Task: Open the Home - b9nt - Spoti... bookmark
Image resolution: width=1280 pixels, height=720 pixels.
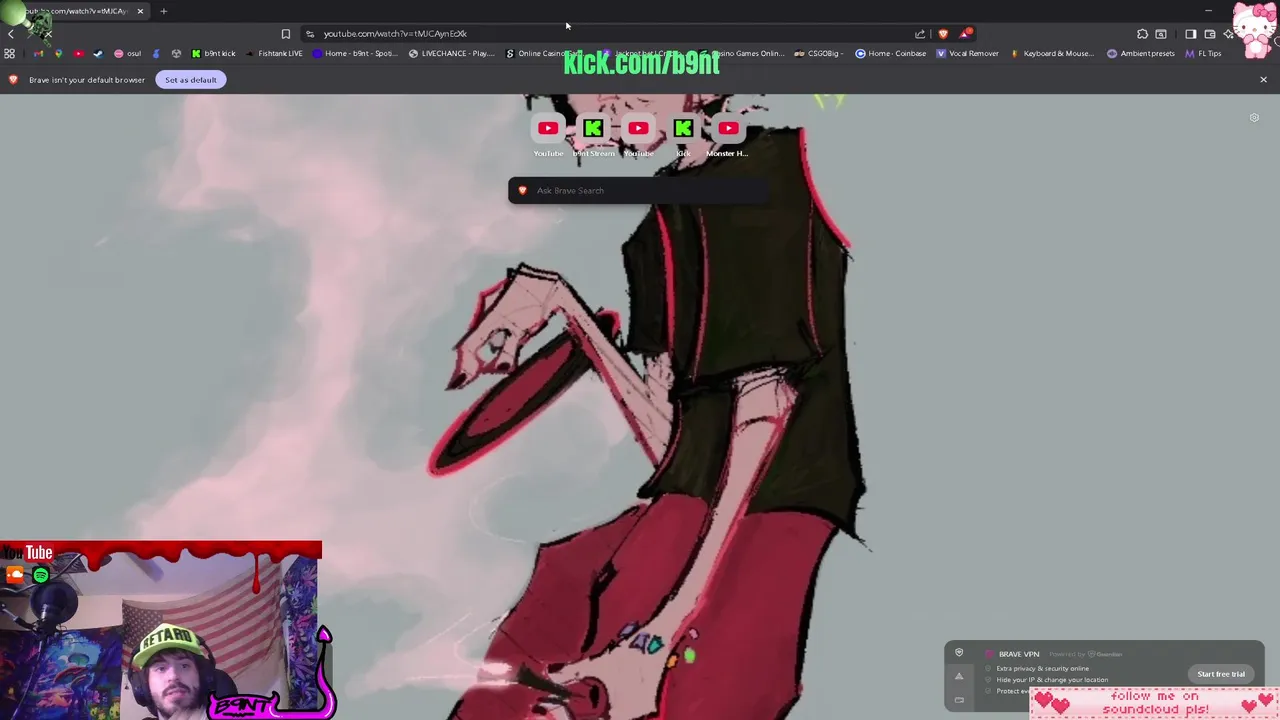Action: click(x=355, y=54)
